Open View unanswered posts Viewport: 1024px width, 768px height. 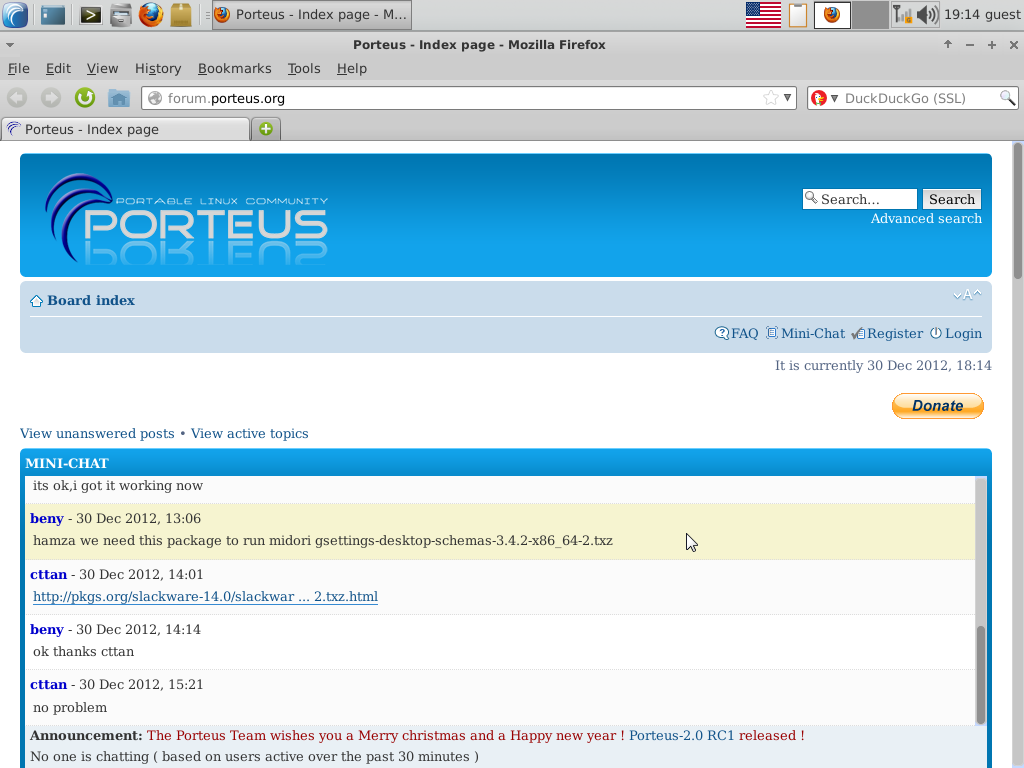coord(97,434)
